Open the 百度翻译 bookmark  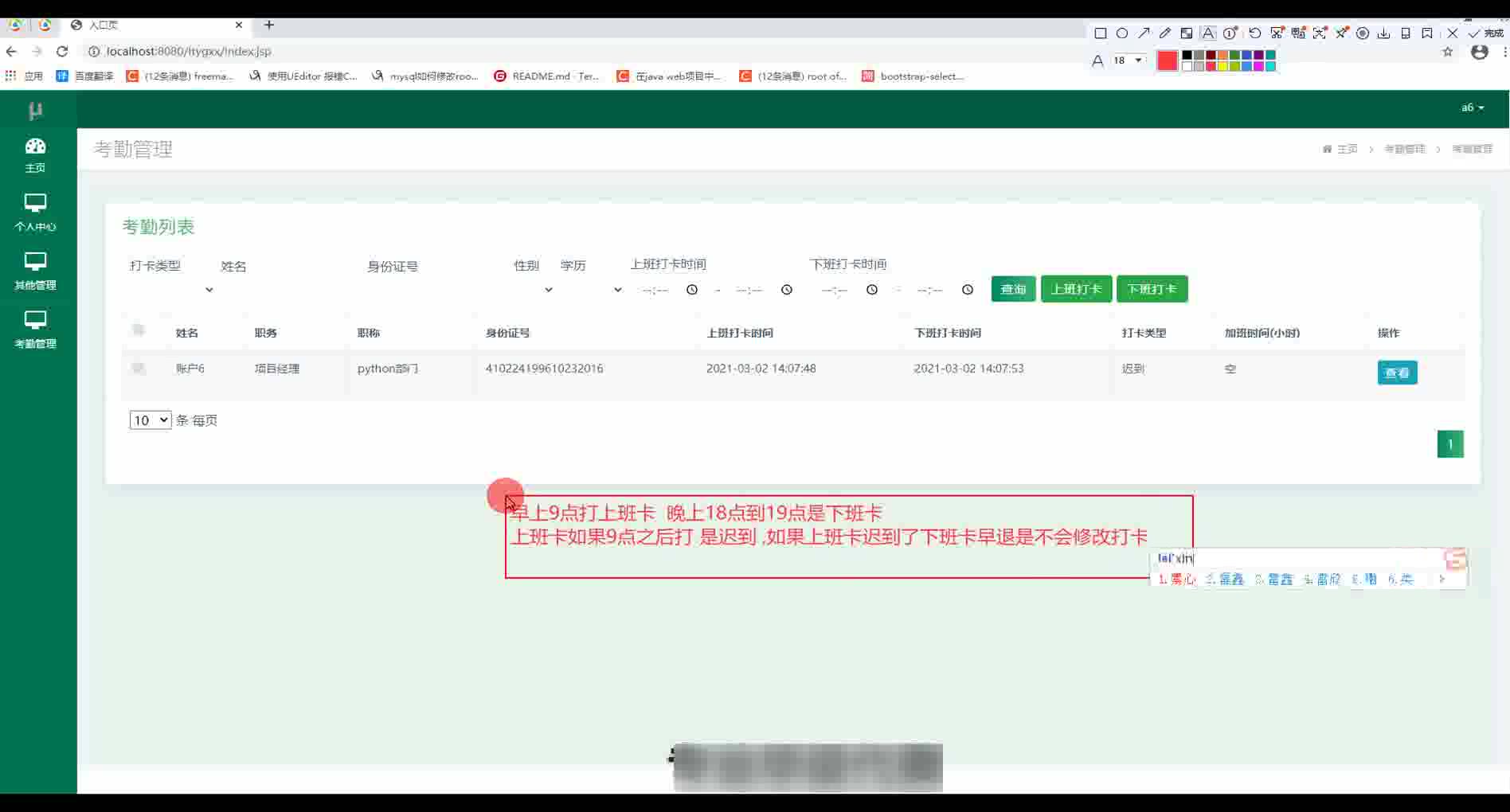pyautogui.click(x=85, y=76)
